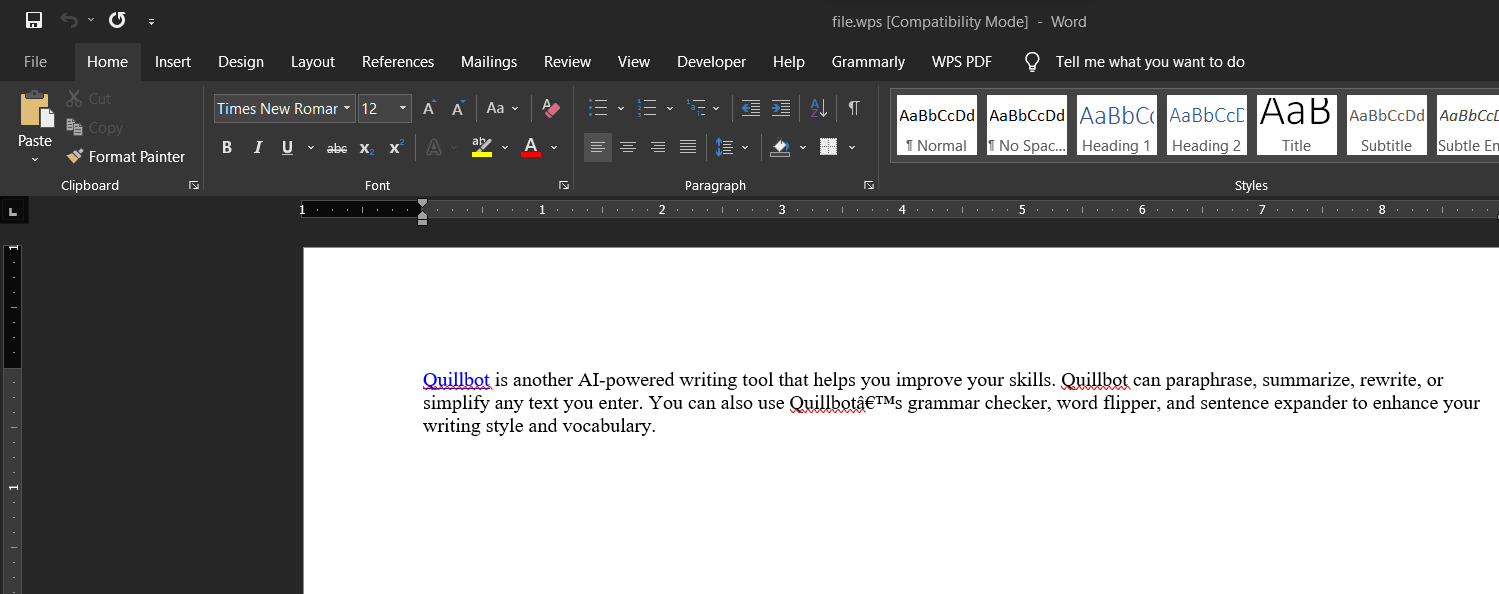Toggle Italic formatting
This screenshot has height=594, width=1499.
[257, 147]
